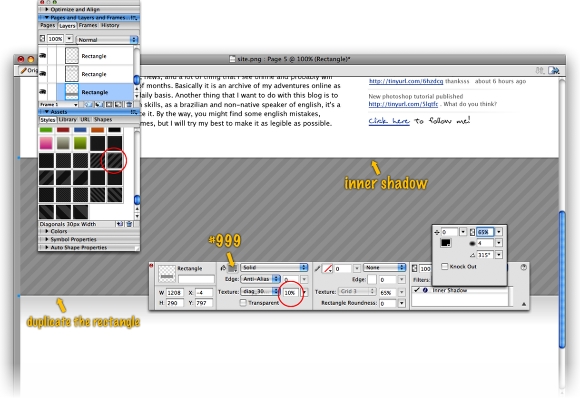Click the delete style trash icon in Styles panel
The height and width of the screenshot is (398, 580).
coord(129,224)
